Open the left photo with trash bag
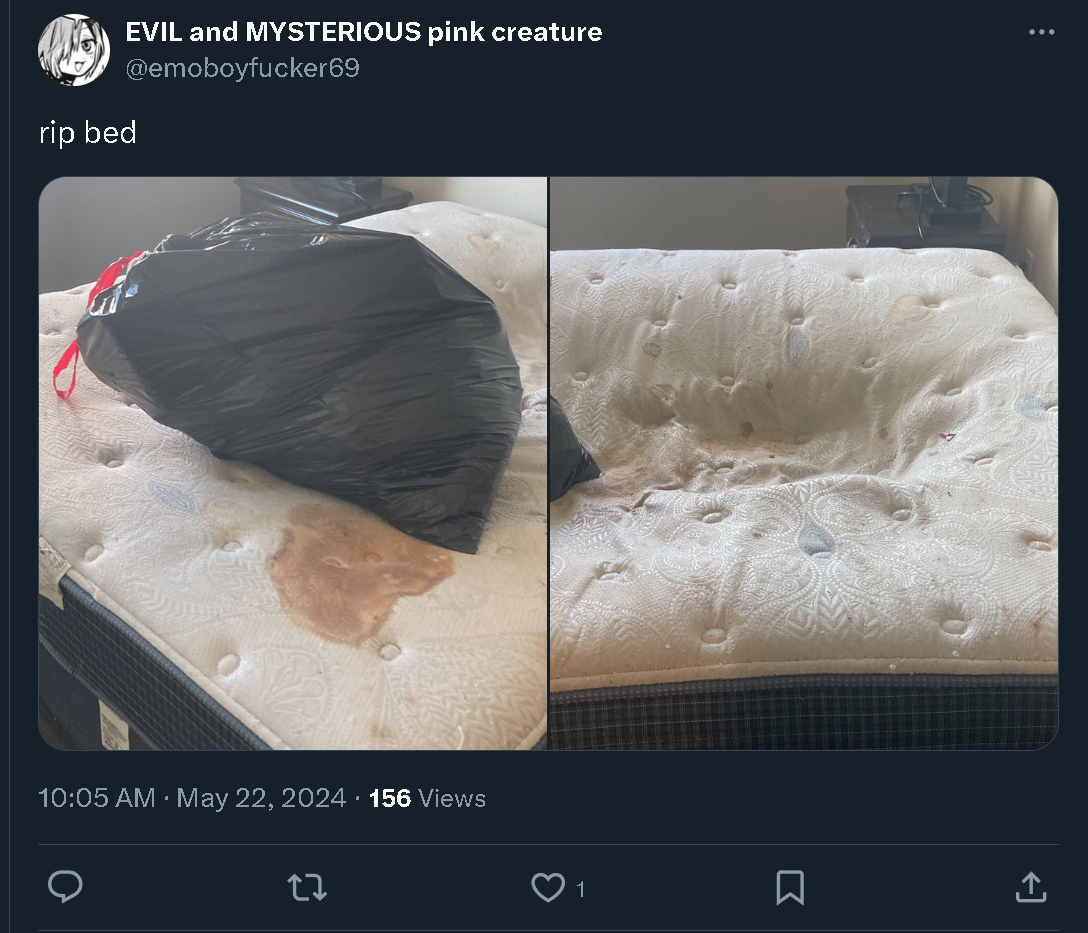1088x933 pixels. 293,463
